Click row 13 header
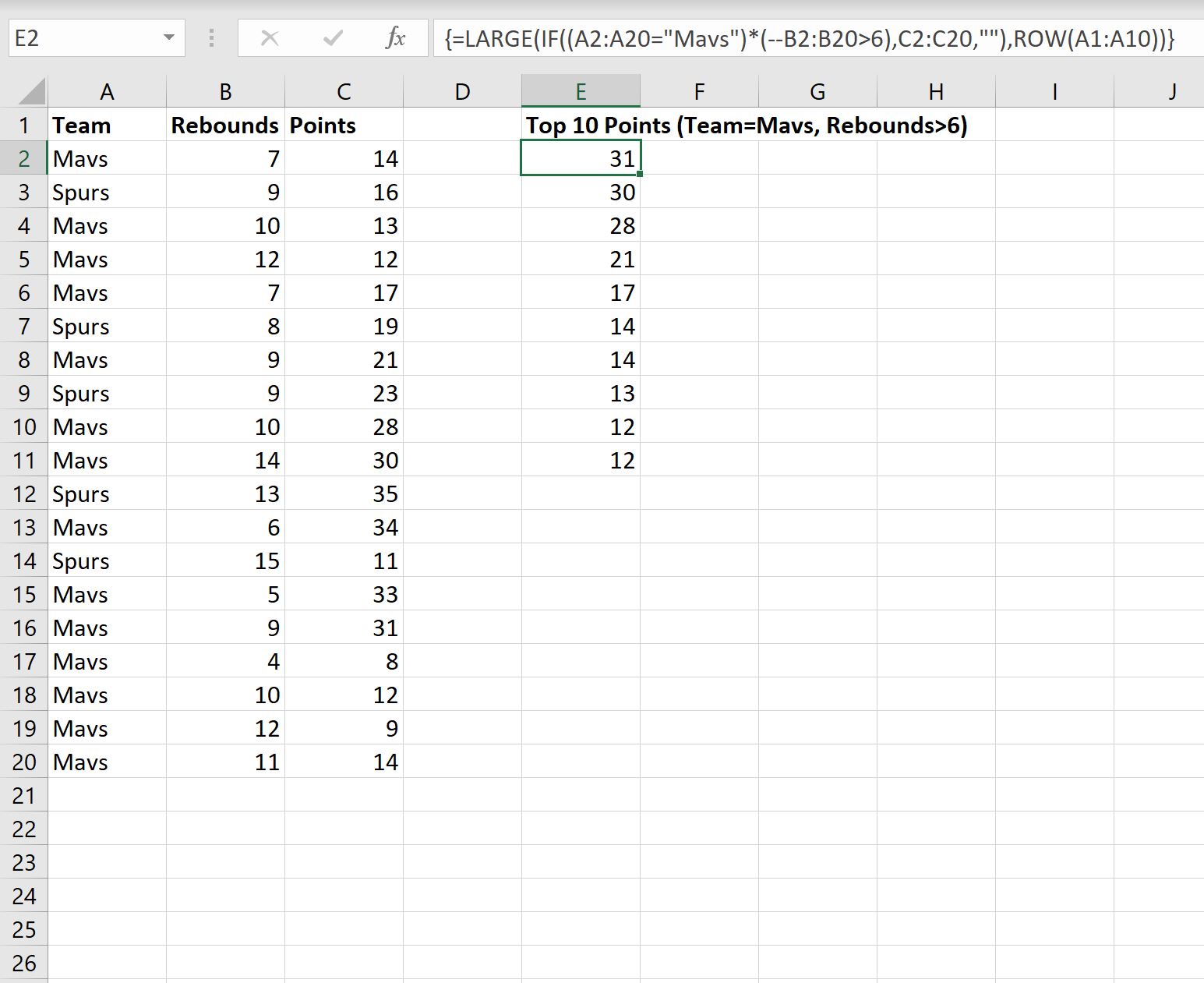Screen dimensions: 1204x983 (24, 526)
